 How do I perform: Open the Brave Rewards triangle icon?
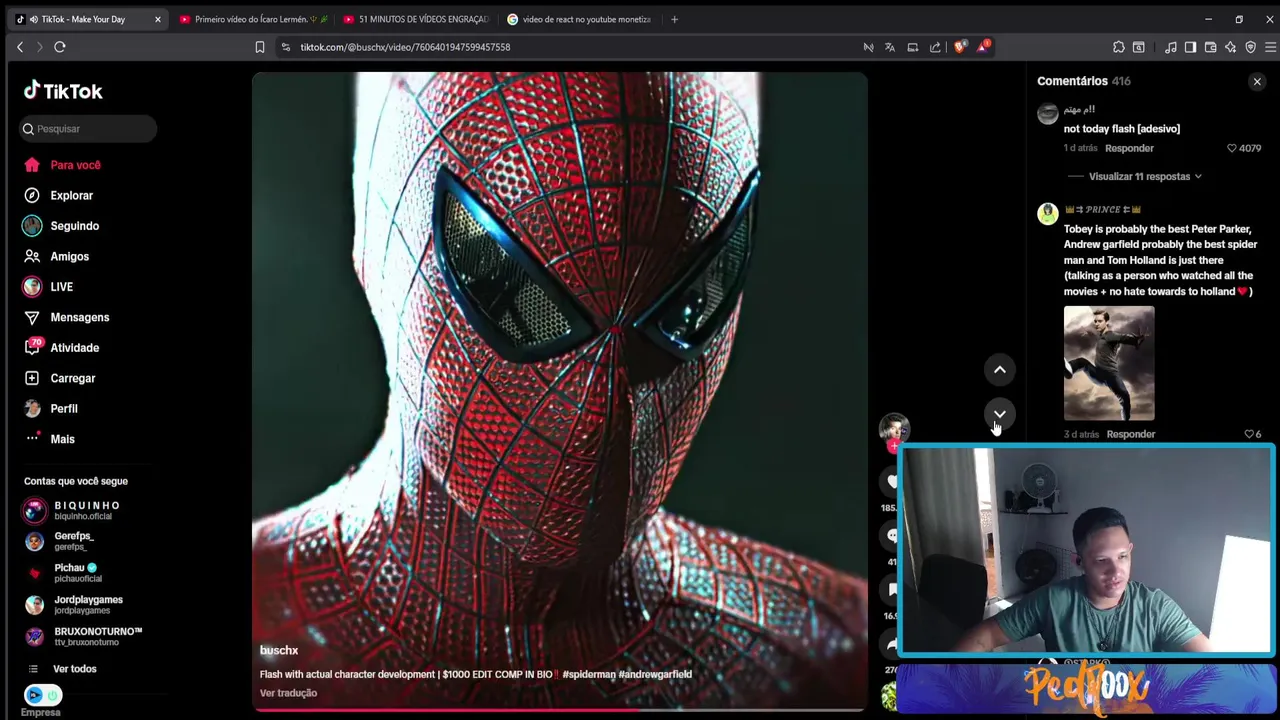(x=984, y=46)
